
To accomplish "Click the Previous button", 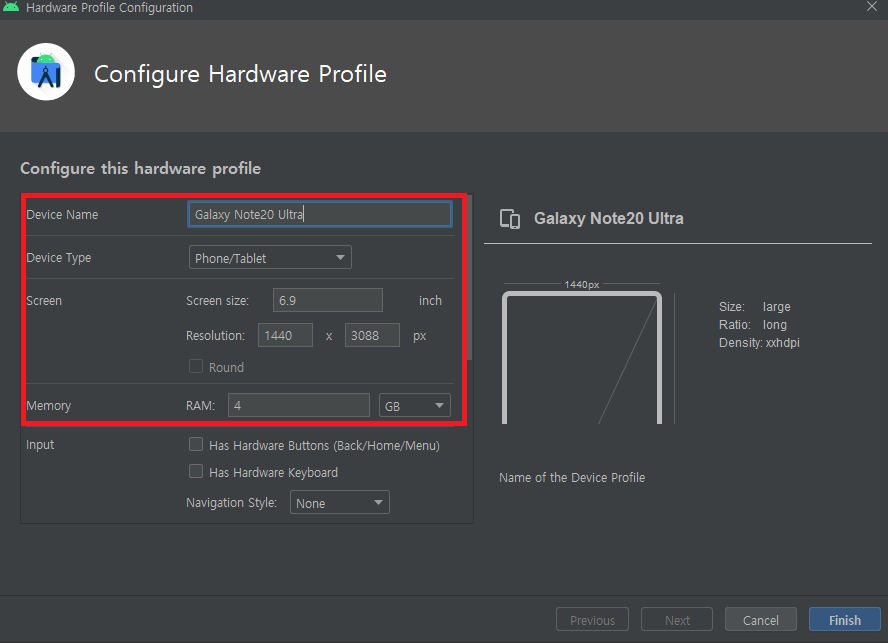I will (592, 620).
